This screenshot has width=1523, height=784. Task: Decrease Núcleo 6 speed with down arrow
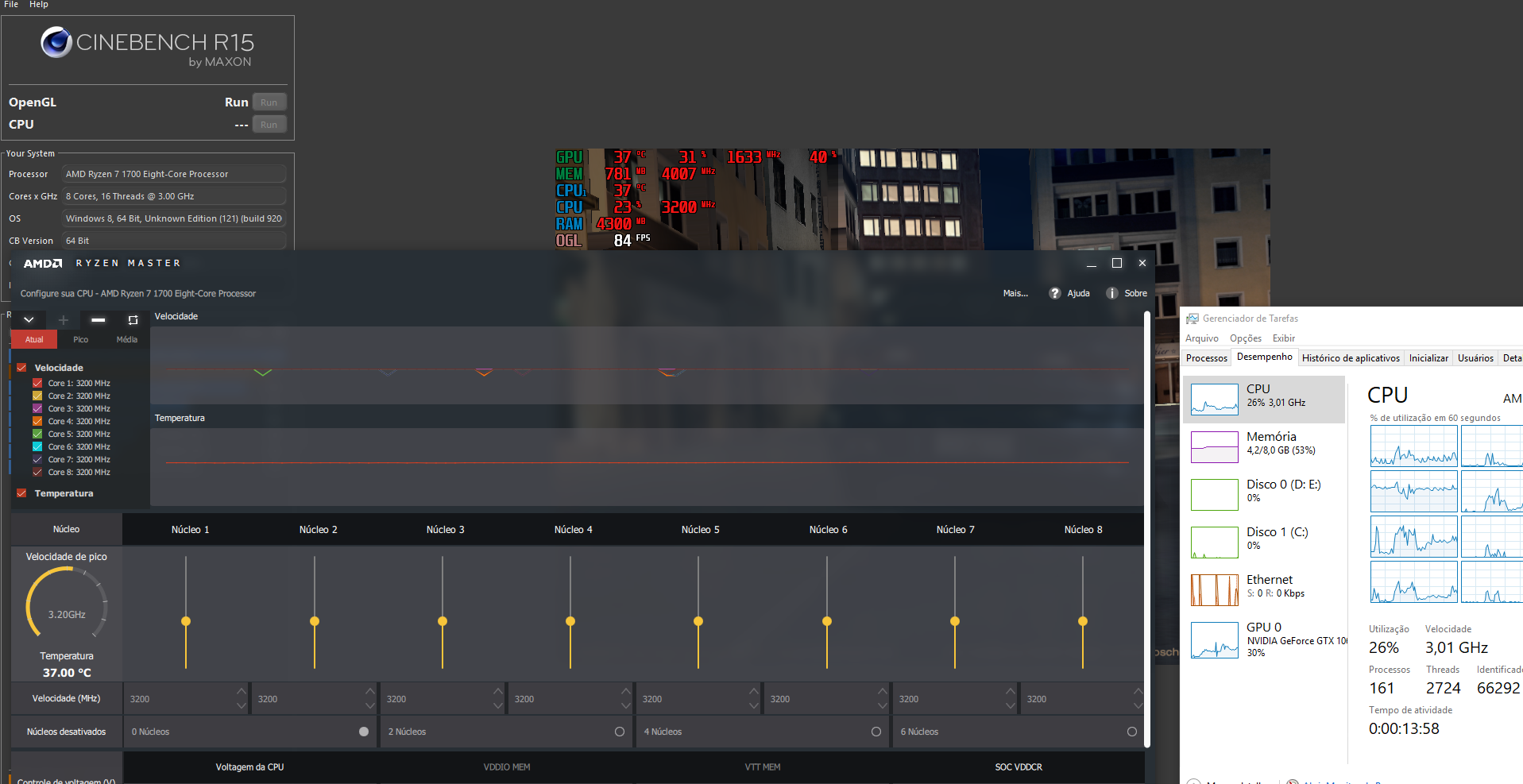pyautogui.click(x=883, y=706)
